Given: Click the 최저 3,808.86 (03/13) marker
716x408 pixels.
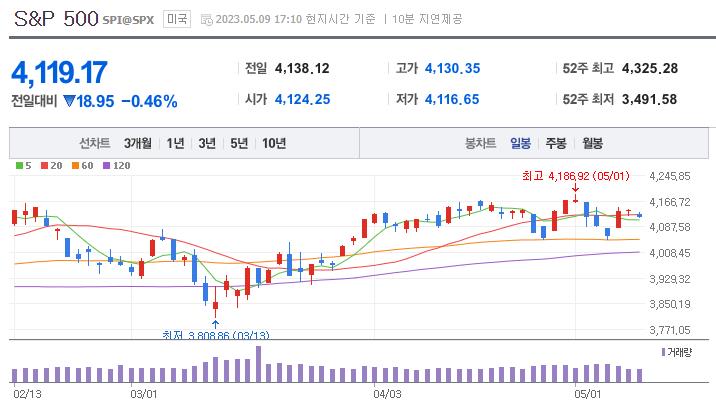Looking at the screenshot, I should [x=216, y=335].
